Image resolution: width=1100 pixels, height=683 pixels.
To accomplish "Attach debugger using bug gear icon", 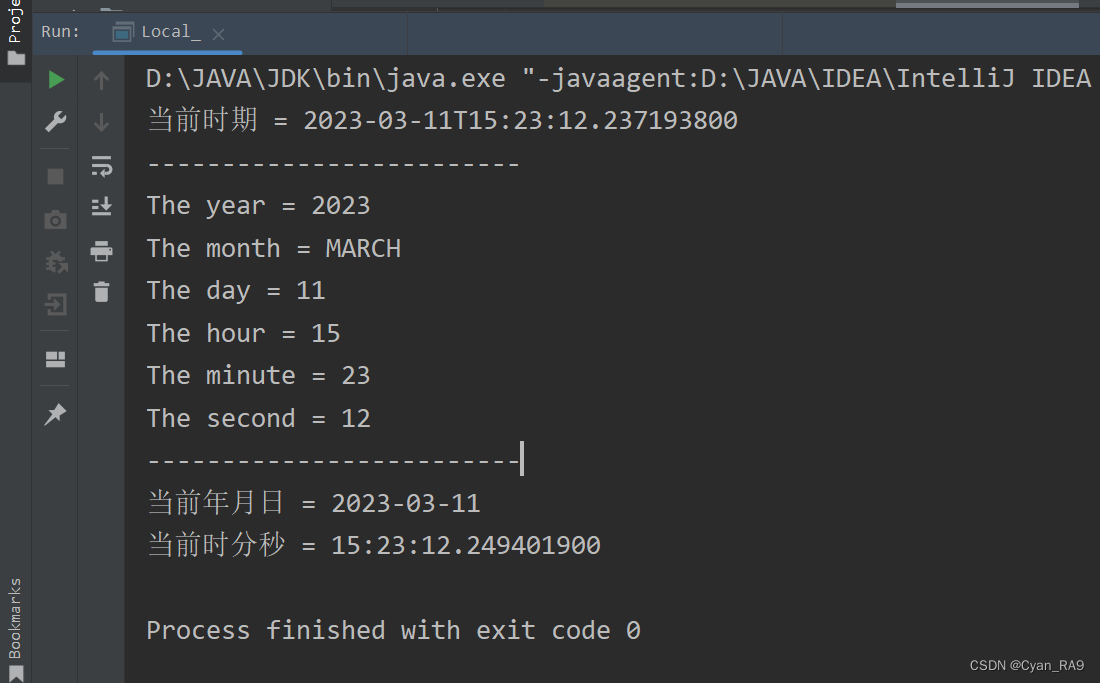I will [x=56, y=262].
